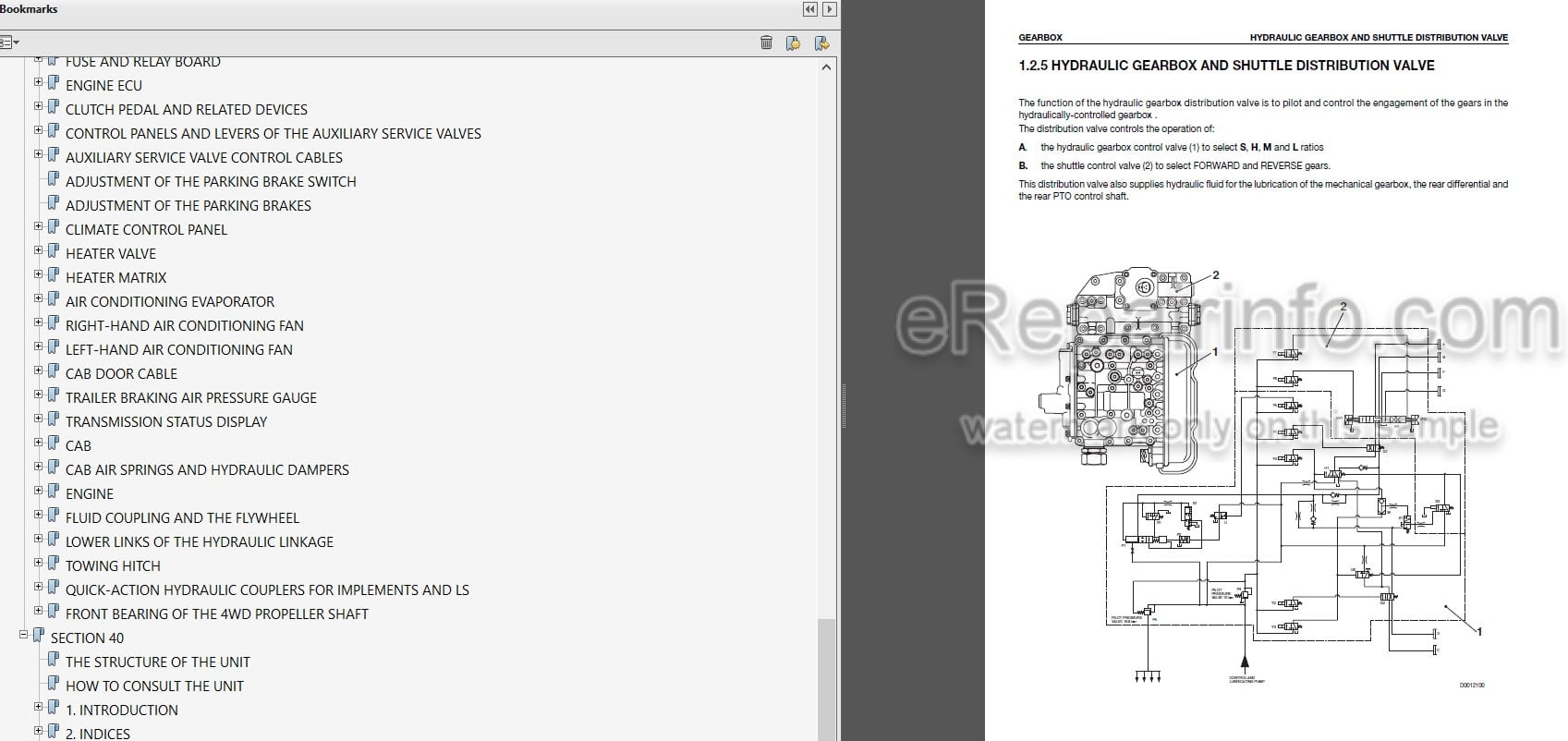Expand the CLIMATE CONTROL PANEL bookmark

coord(39,226)
